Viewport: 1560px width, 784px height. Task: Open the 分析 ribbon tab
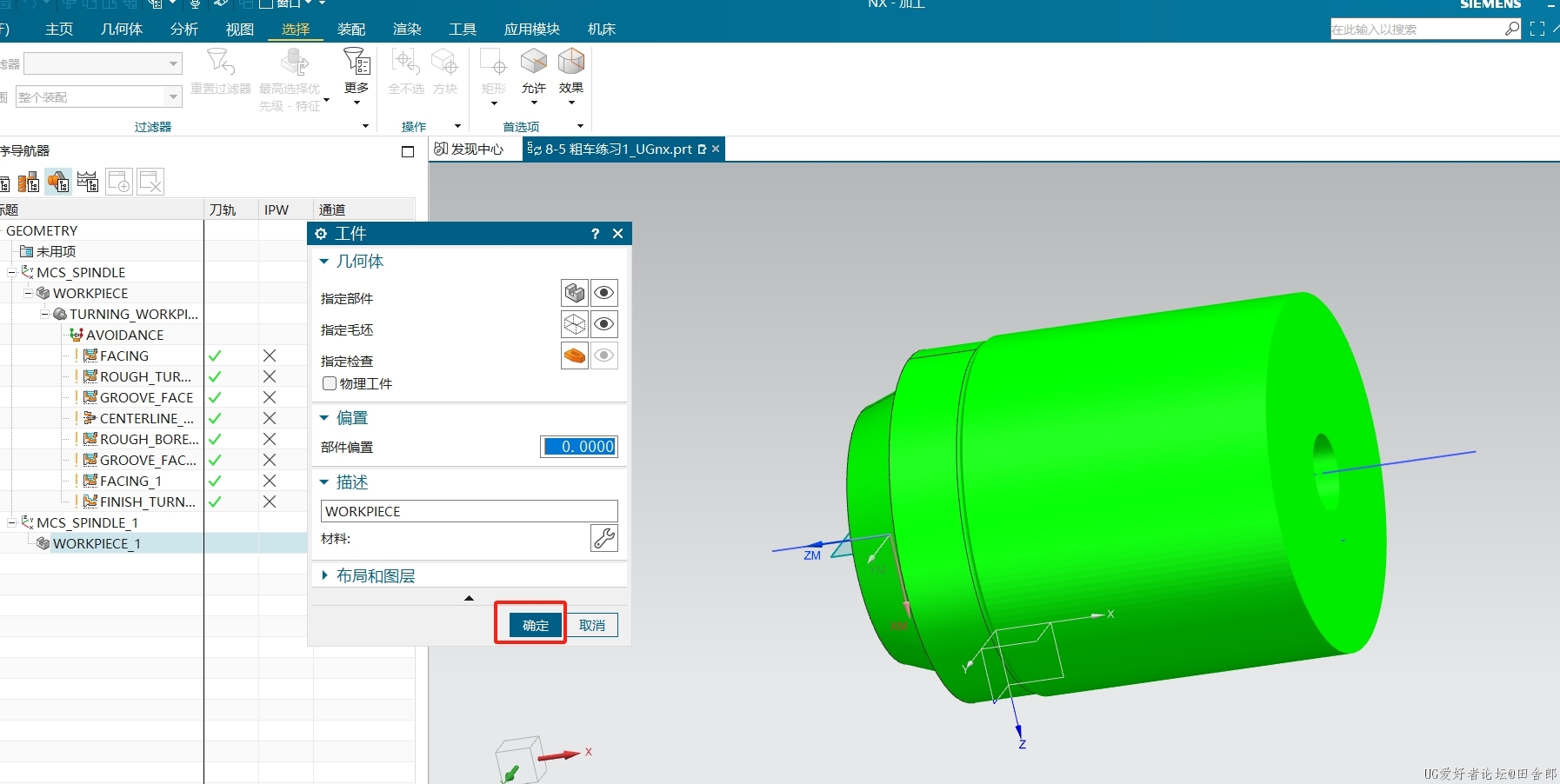pyautogui.click(x=184, y=30)
